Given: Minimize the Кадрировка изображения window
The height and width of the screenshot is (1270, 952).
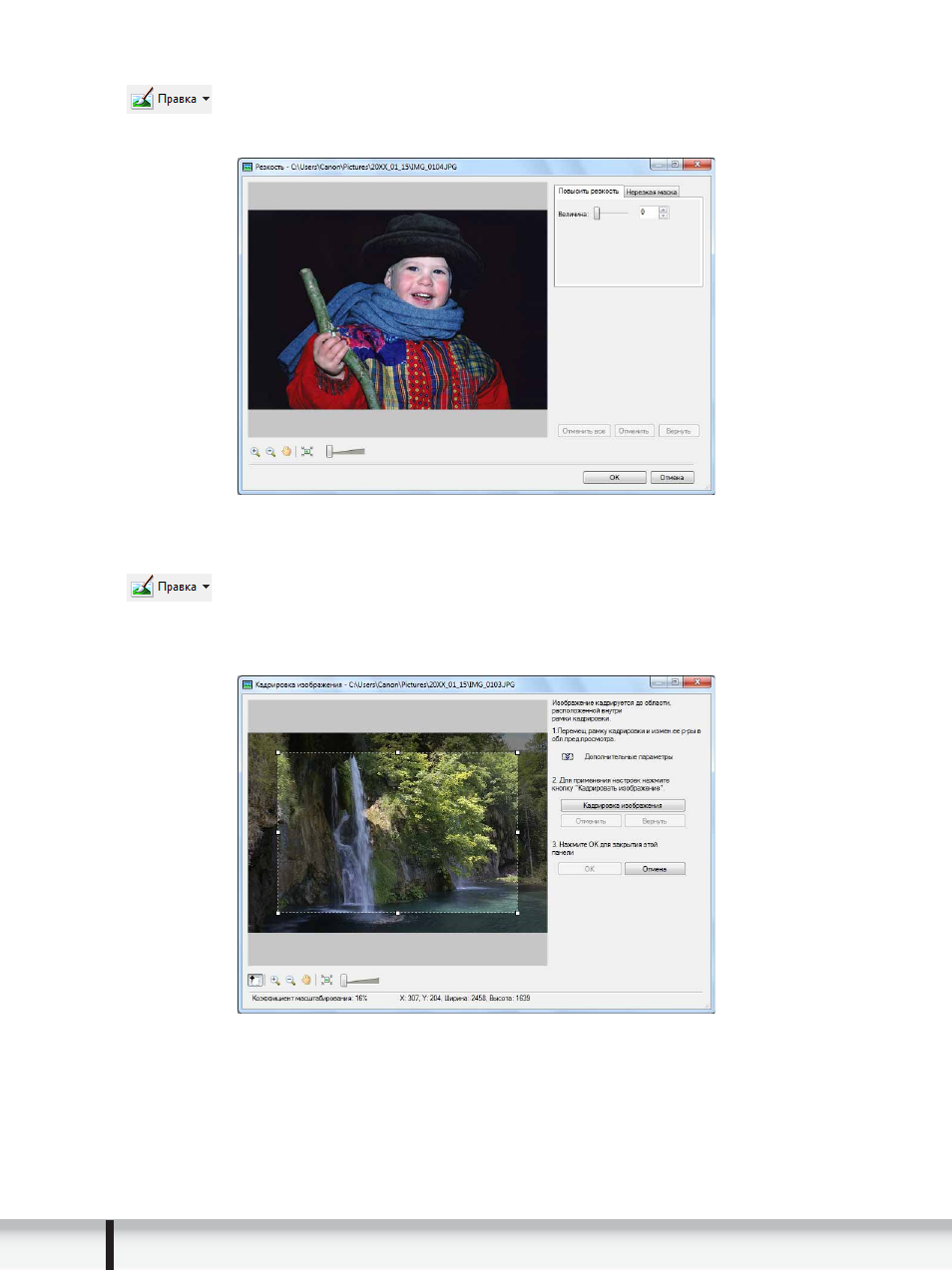Looking at the screenshot, I should click(659, 682).
